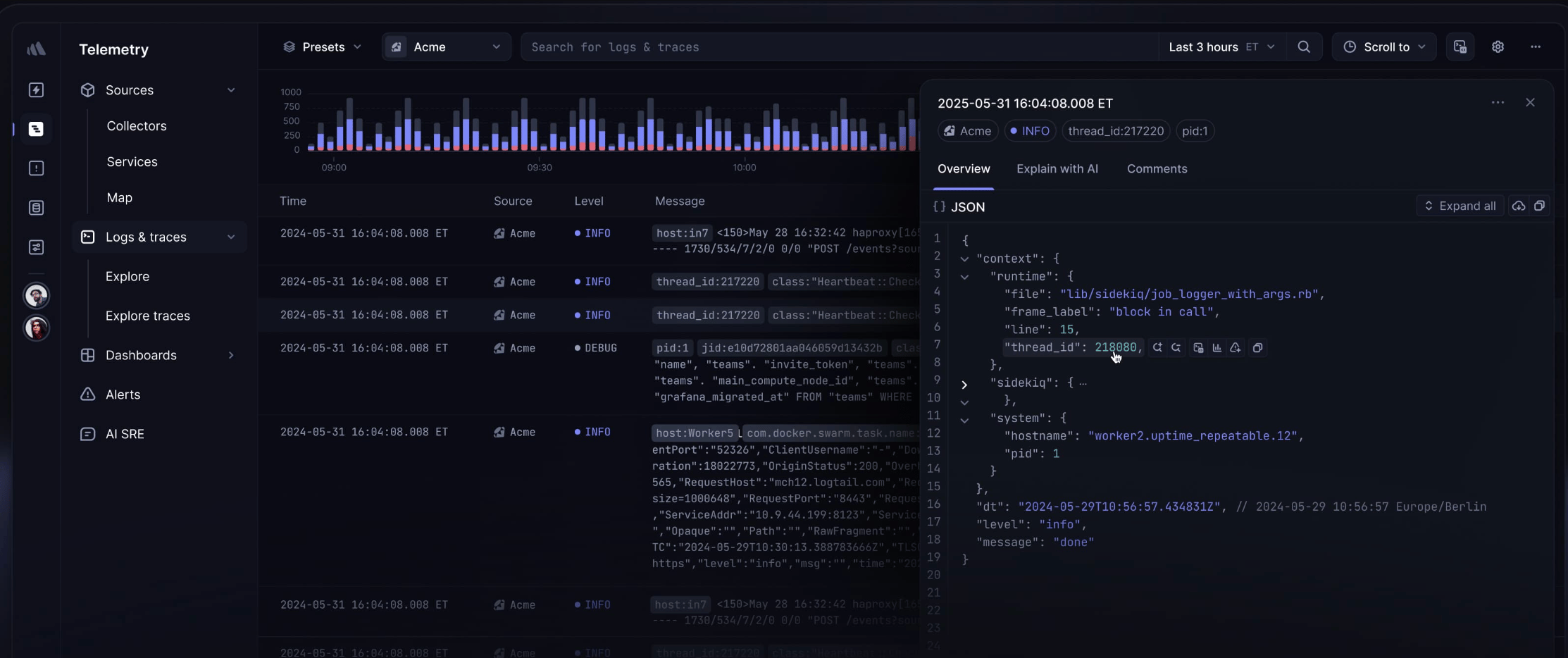This screenshot has width=1568, height=658.
Task: Click include-filter icon next to thread_id value
Action: click(1157, 348)
